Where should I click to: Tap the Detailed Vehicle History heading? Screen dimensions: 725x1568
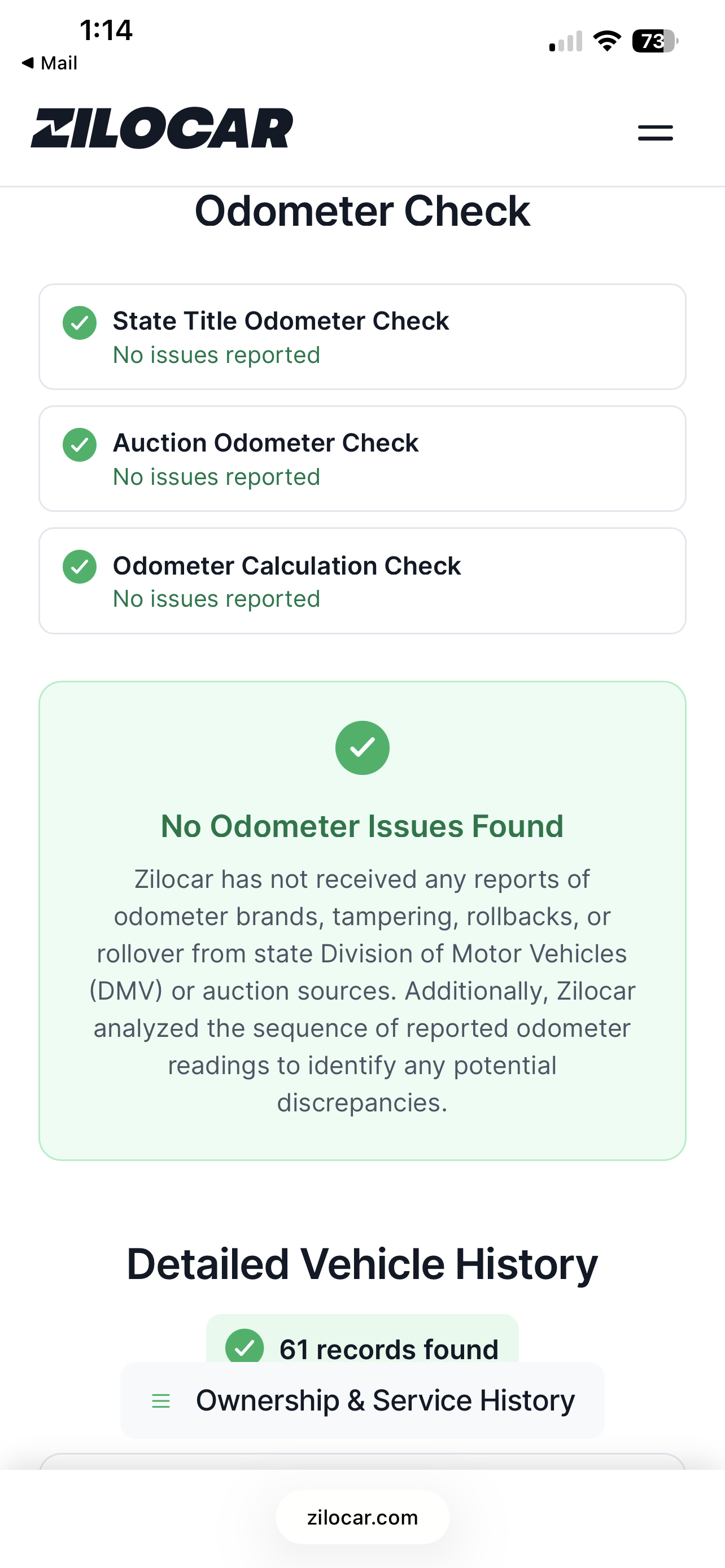(362, 1264)
